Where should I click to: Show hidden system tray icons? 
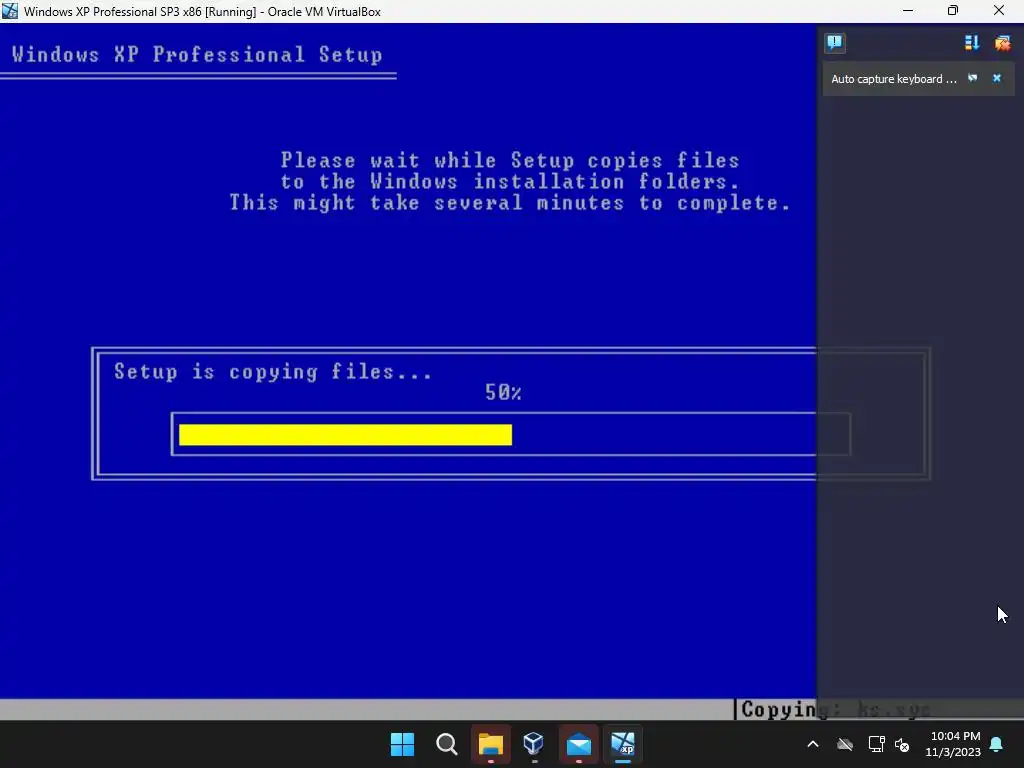tap(813, 744)
